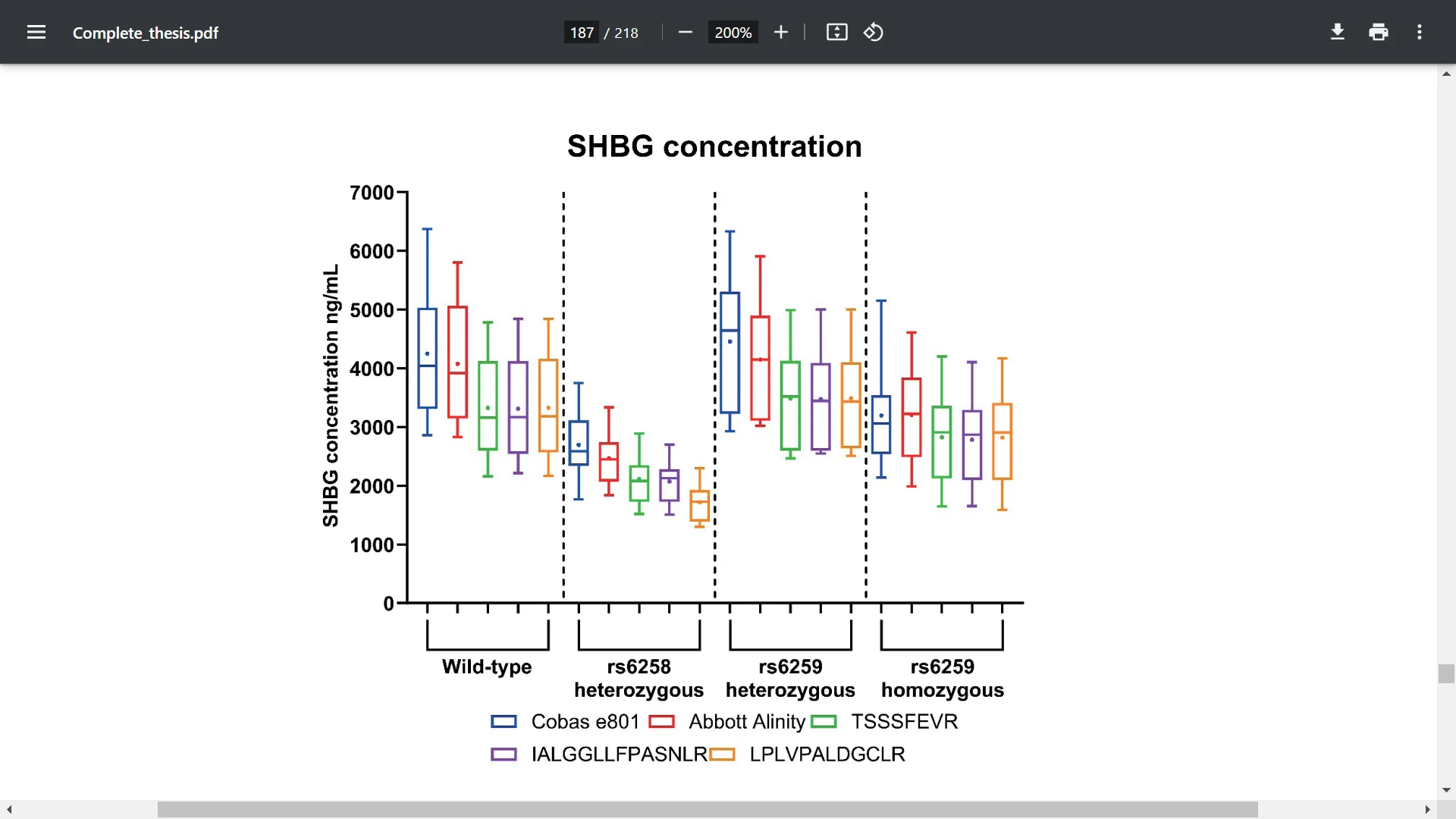The height and width of the screenshot is (819, 1456).
Task: Click the rs6258 heterozygous group label
Action: click(x=639, y=679)
